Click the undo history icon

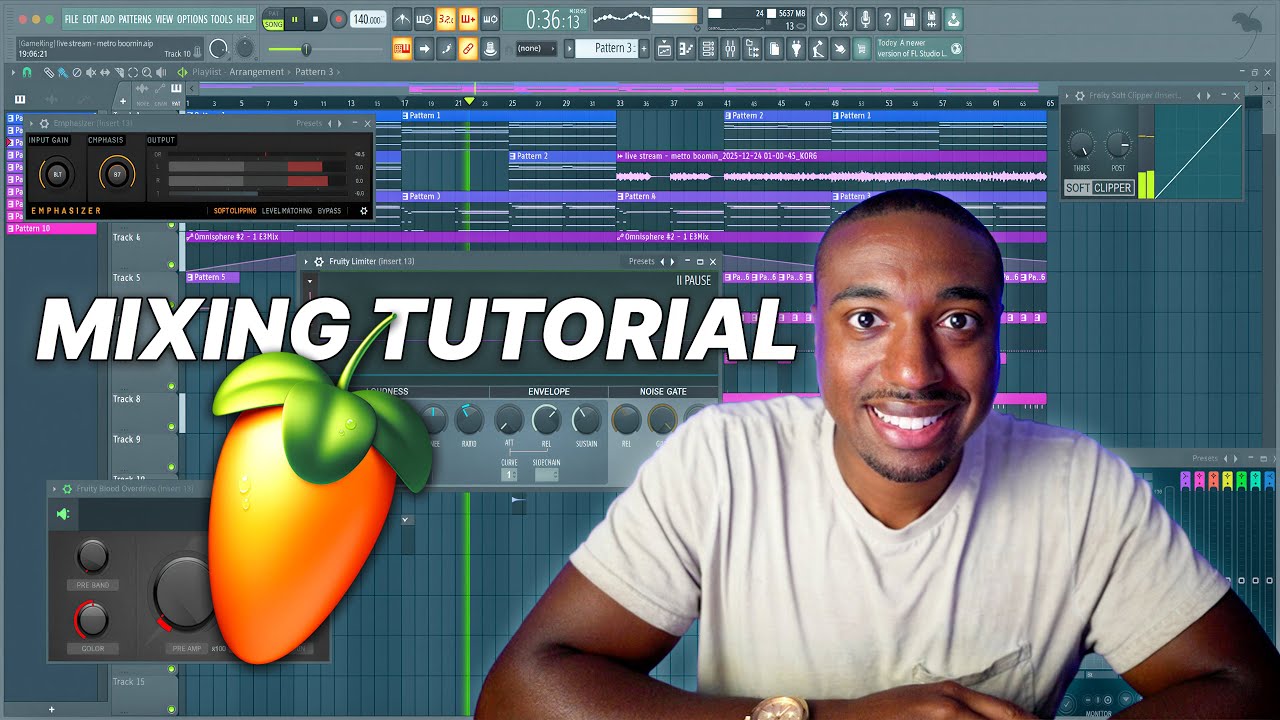click(821, 19)
